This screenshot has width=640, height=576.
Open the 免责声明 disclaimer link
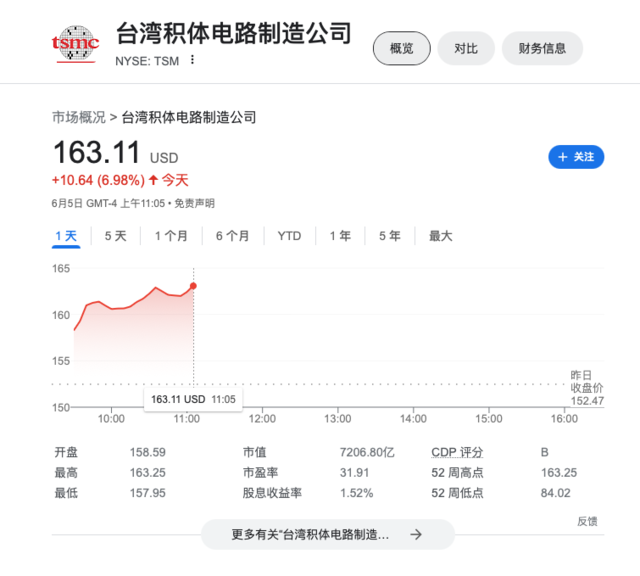point(194,203)
